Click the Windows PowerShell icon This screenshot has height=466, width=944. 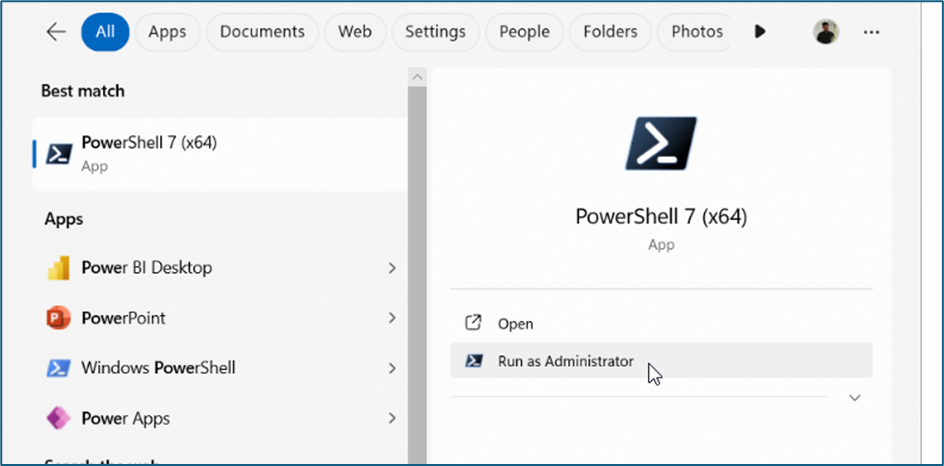(x=59, y=368)
